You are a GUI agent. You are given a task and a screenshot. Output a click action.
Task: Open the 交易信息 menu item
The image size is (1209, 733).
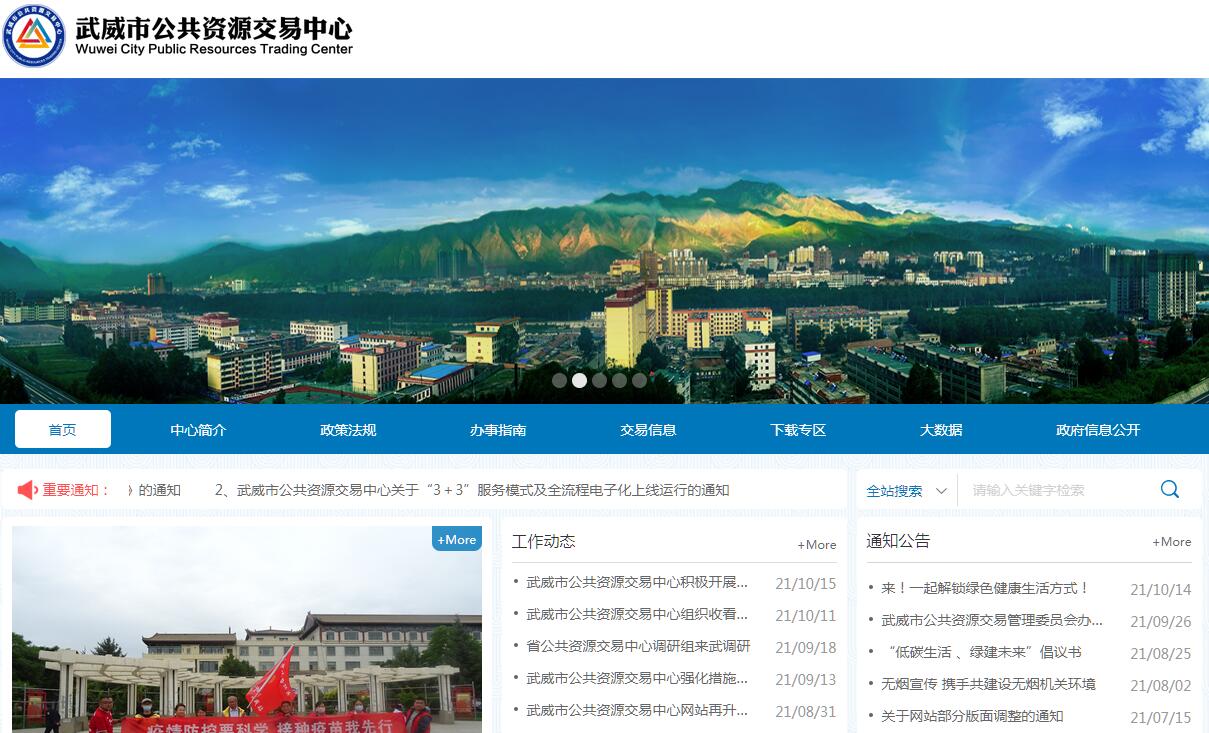648,430
